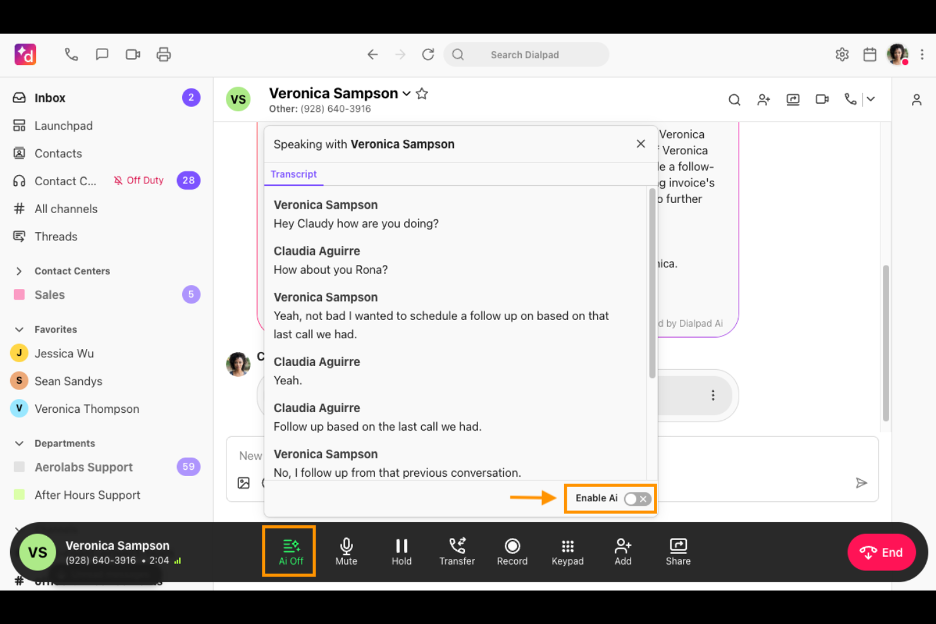The image size is (936, 624).
Task: Share your screen from the call bar
Action: 678,551
